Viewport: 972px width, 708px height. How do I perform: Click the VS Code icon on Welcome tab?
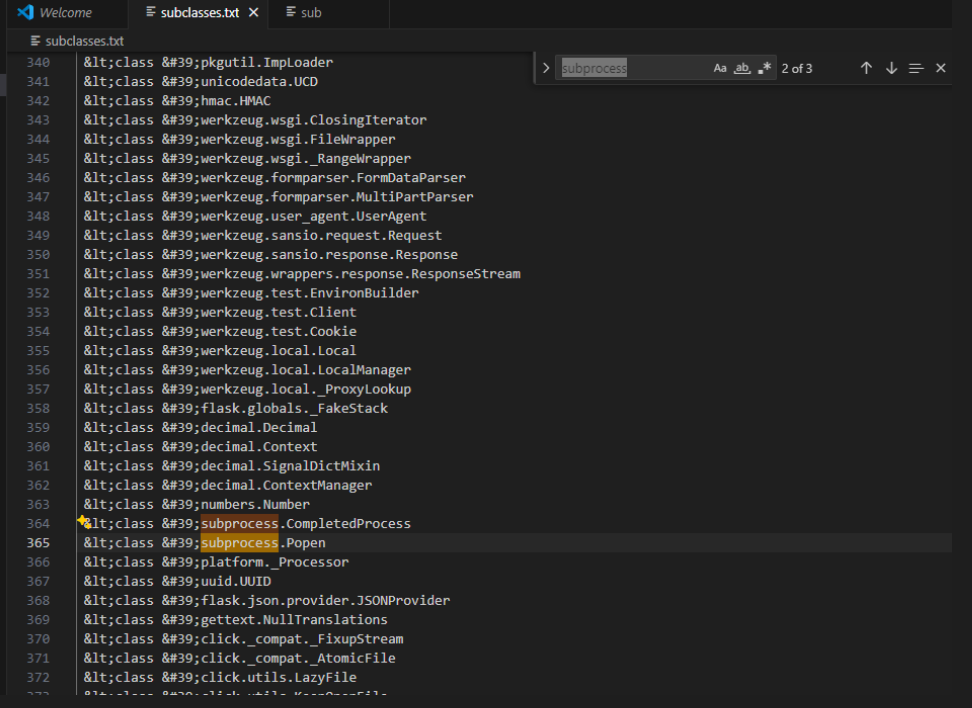click(x=26, y=13)
